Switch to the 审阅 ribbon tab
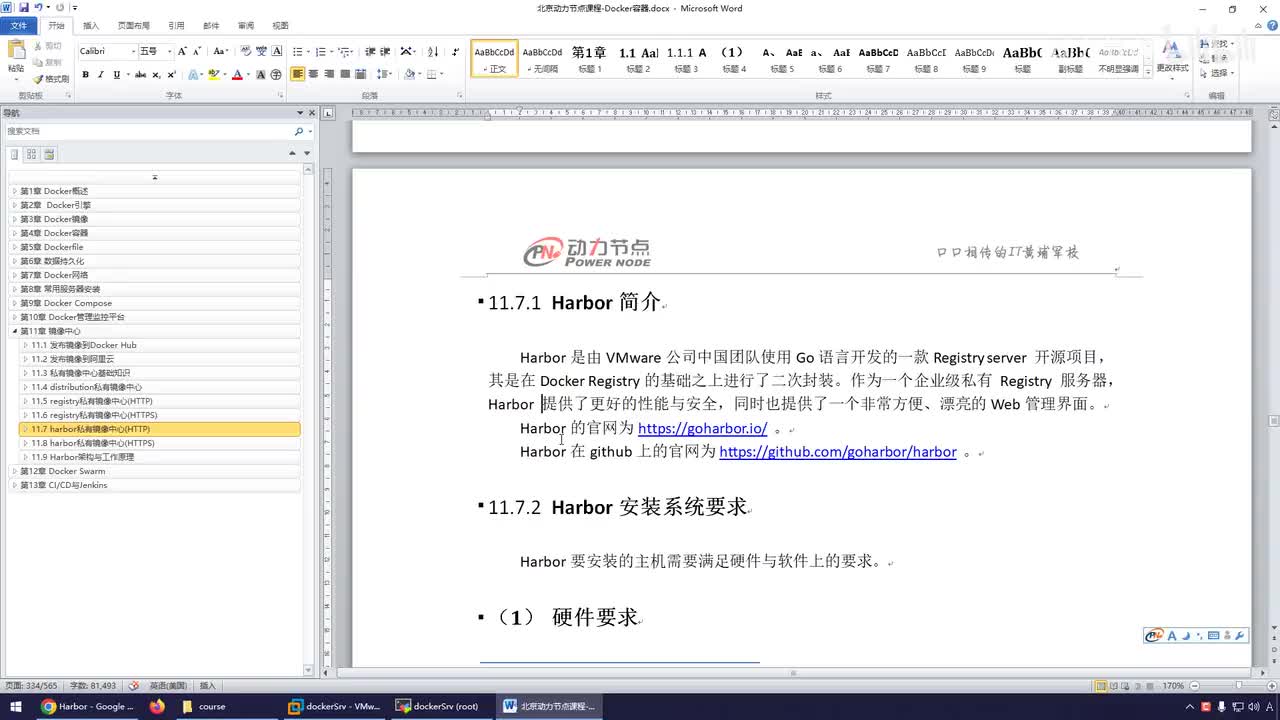Image resolution: width=1280 pixels, height=720 pixels. [x=245, y=25]
